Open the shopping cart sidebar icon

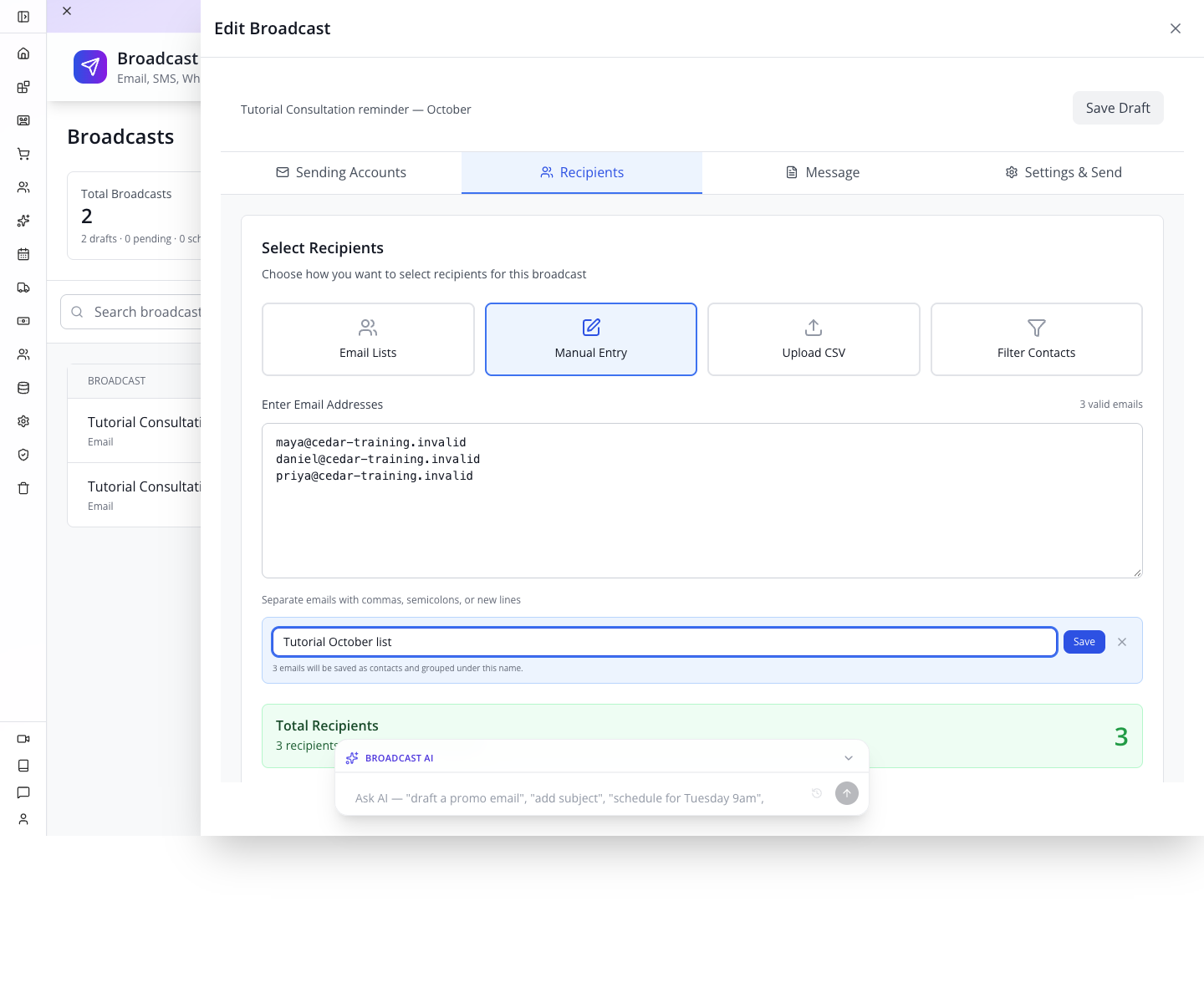(x=23, y=154)
